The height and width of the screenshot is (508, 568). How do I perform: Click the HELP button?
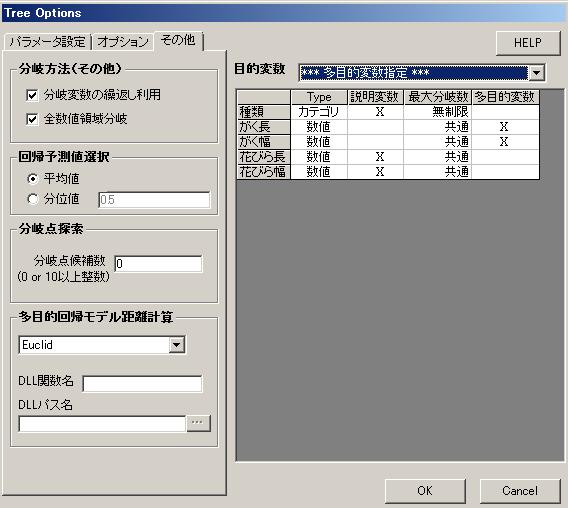[528, 43]
